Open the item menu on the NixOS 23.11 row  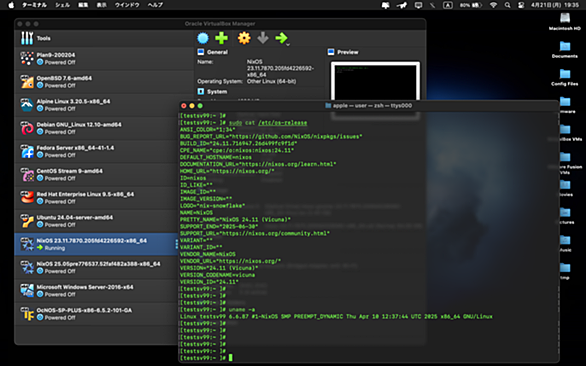point(176,244)
